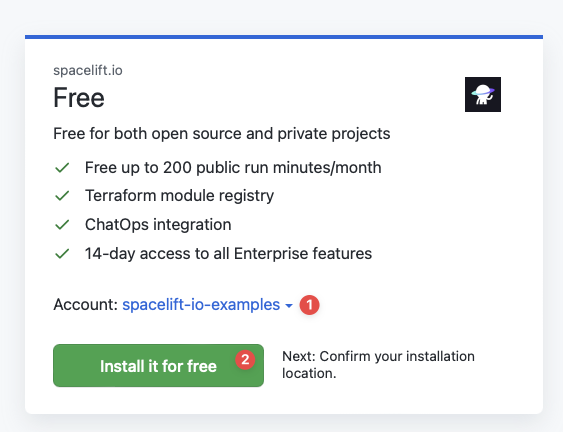Click the '14-day access to all Enterprise features' text
This screenshot has height=432, width=563.
coord(228,254)
